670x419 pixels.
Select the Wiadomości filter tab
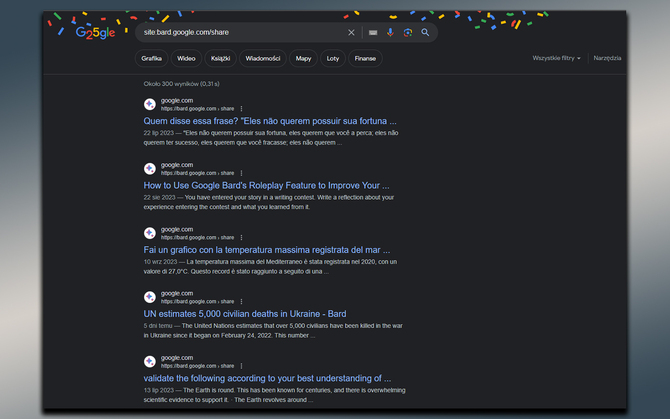coord(263,59)
